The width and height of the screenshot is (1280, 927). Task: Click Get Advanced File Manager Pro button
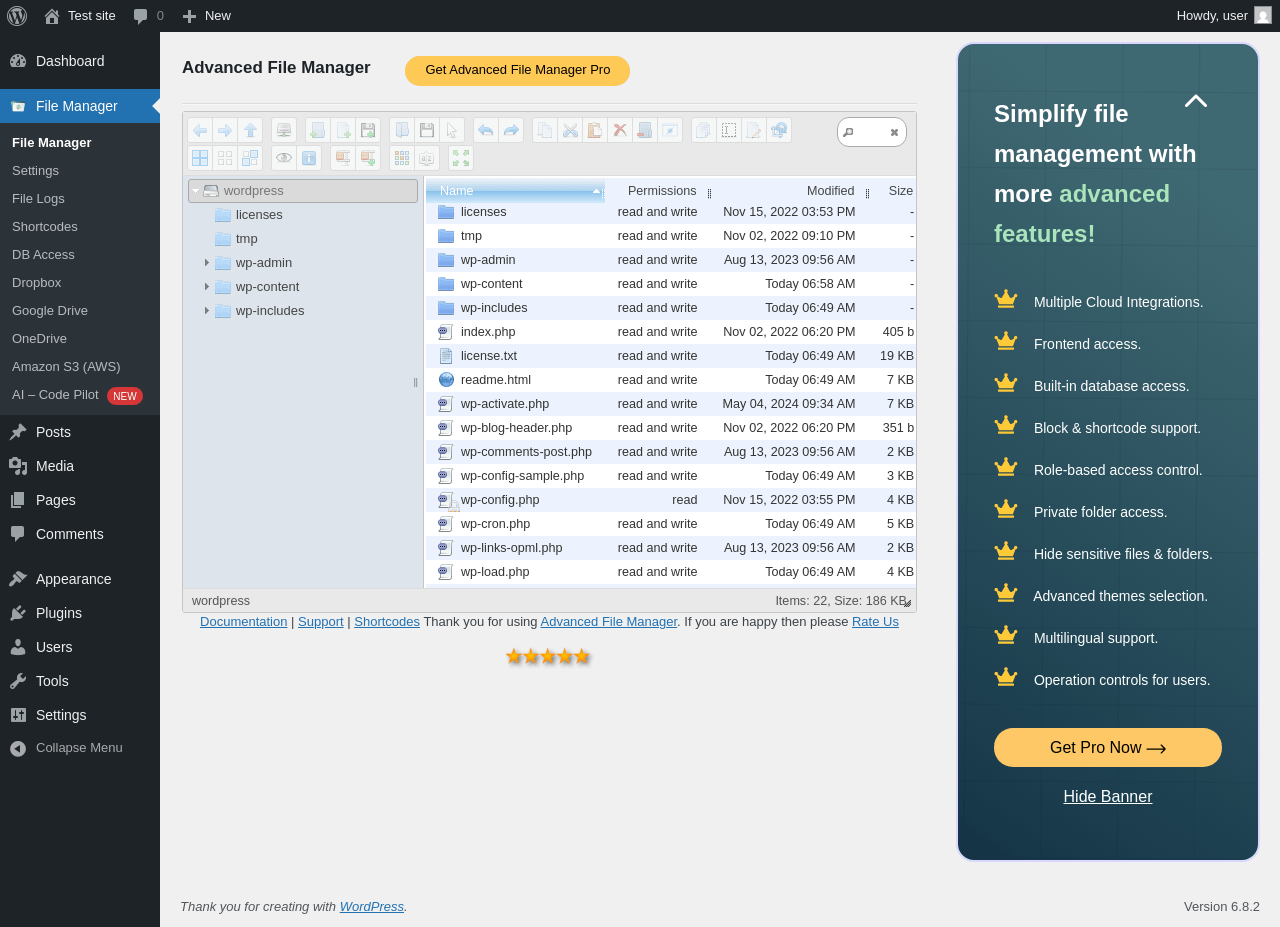pyautogui.click(x=518, y=70)
